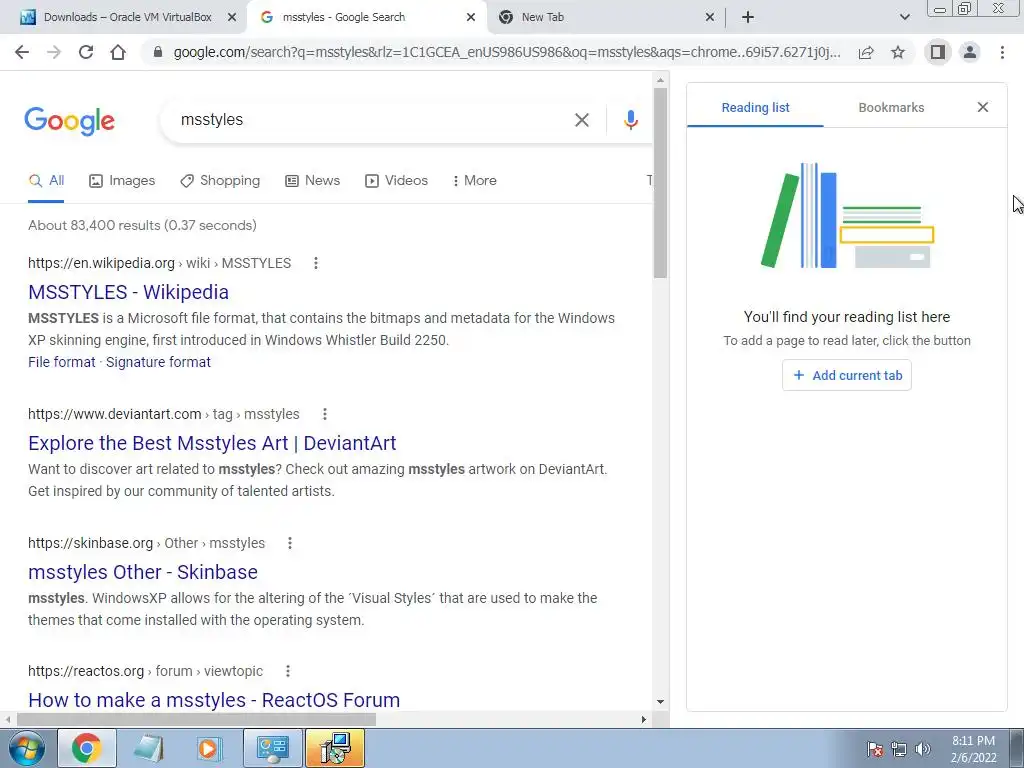Screen dimensions: 1024x768
Task: Reload the current page
Action: tap(86, 52)
